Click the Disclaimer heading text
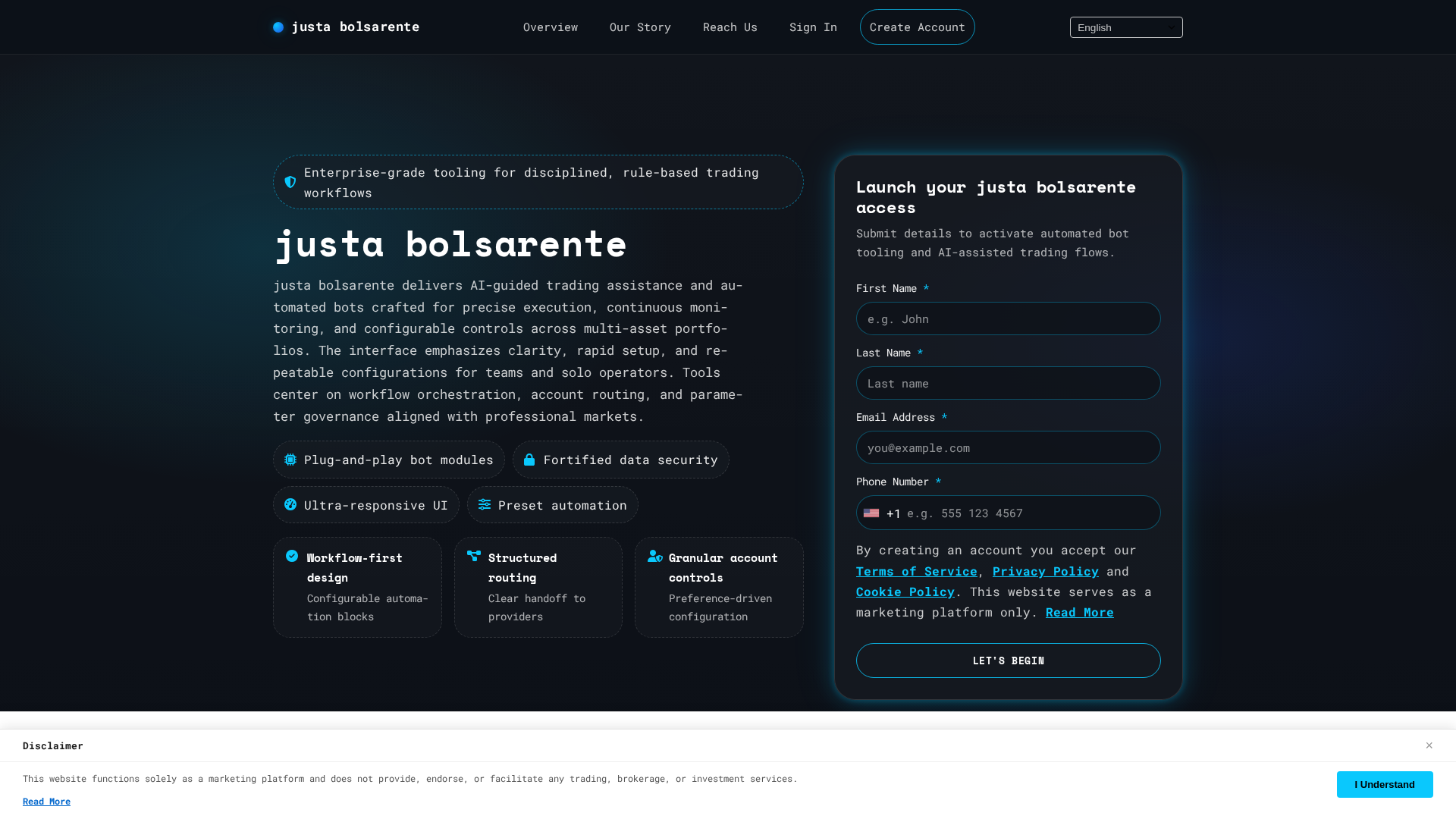The image size is (1456, 819). 53,745
